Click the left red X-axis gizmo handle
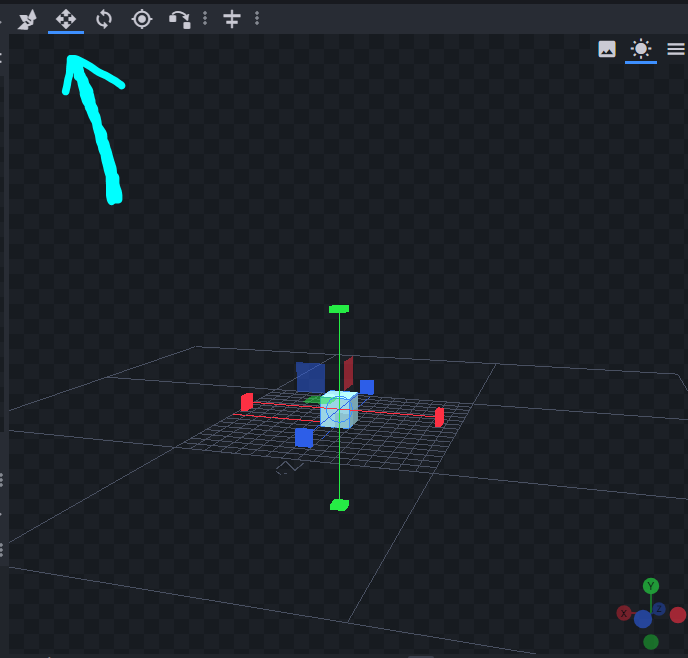Image resolution: width=688 pixels, height=658 pixels. [247, 402]
